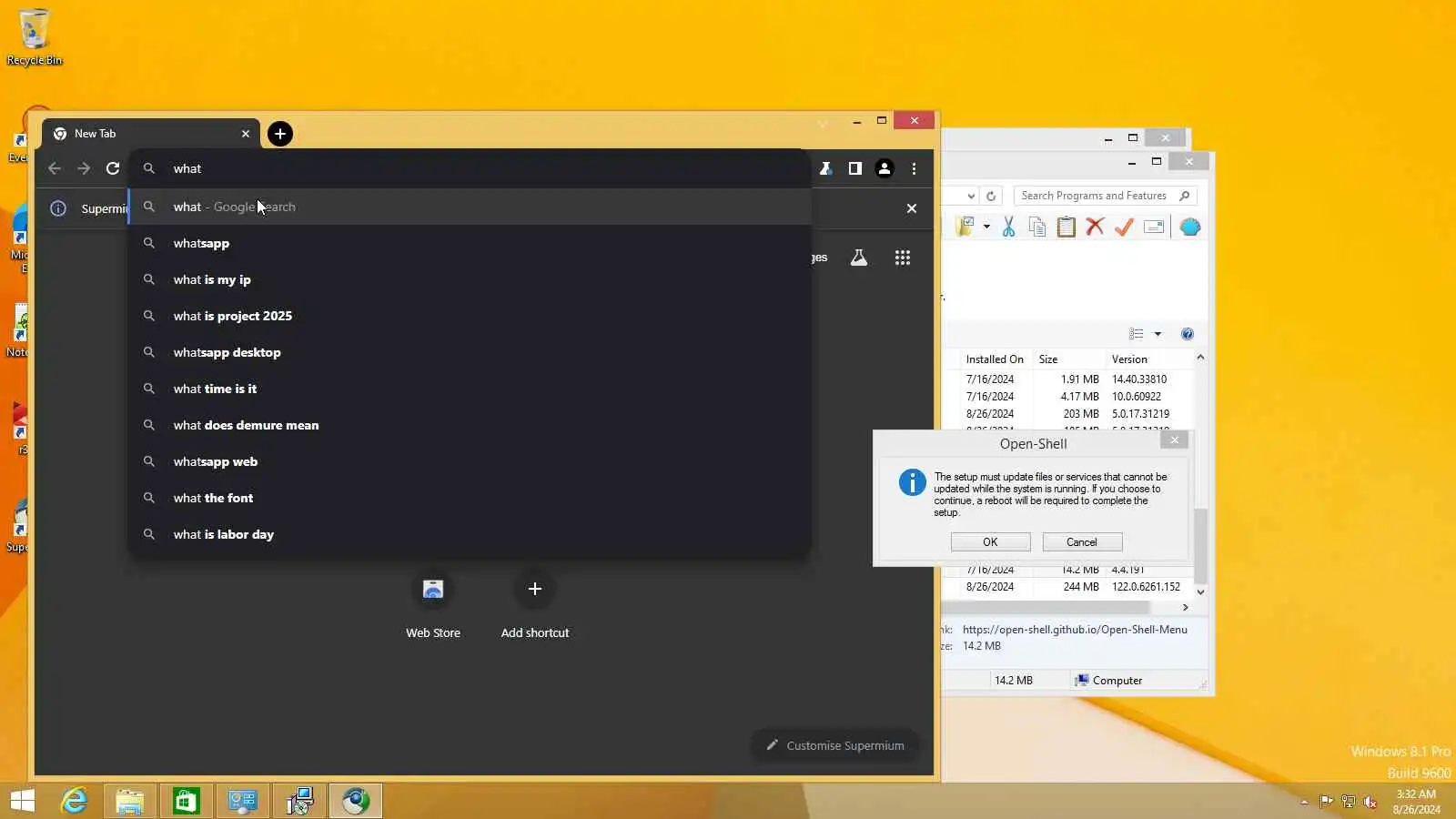
Task: Click the folder options toolbar icon
Action: pos(966,227)
